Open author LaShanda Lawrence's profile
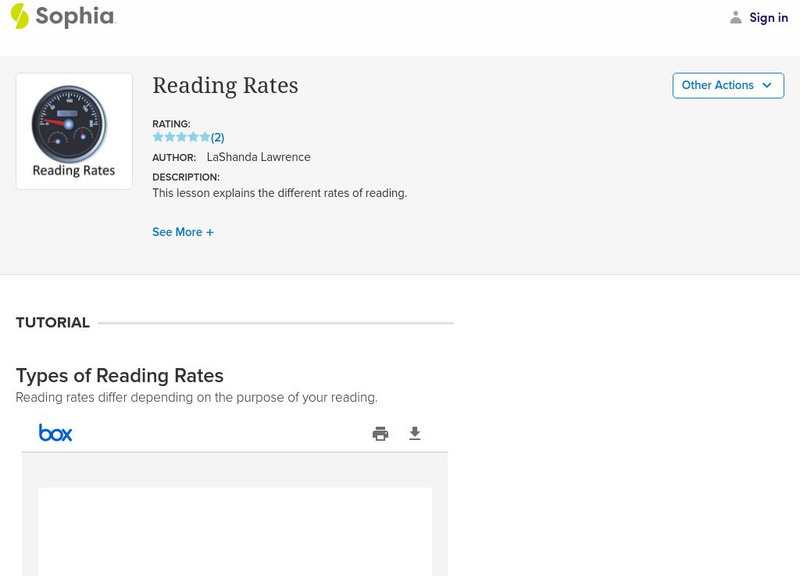Screen dimensions: 800x576 coord(258,157)
